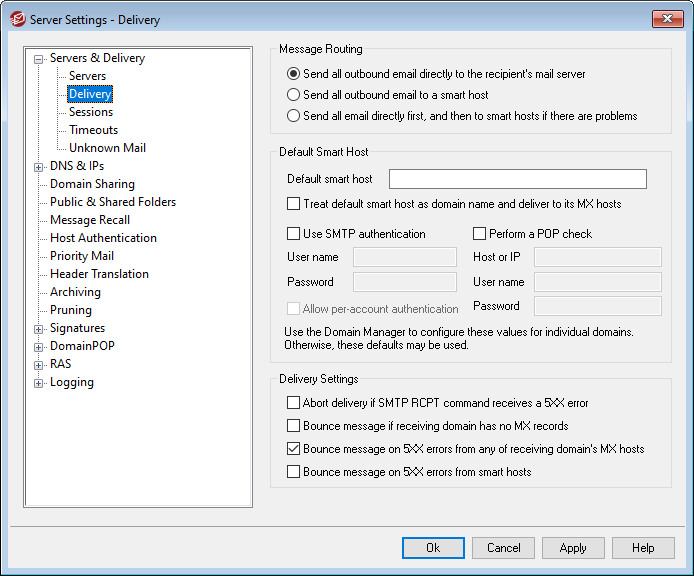694x576 pixels.
Task: Enable Abort delivery on SMTP RCPT 5XX error
Action: (293, 404)
